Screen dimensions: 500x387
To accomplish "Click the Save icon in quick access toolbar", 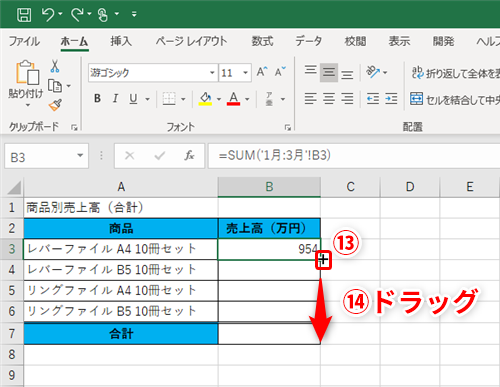I will [x=24, y=15].
